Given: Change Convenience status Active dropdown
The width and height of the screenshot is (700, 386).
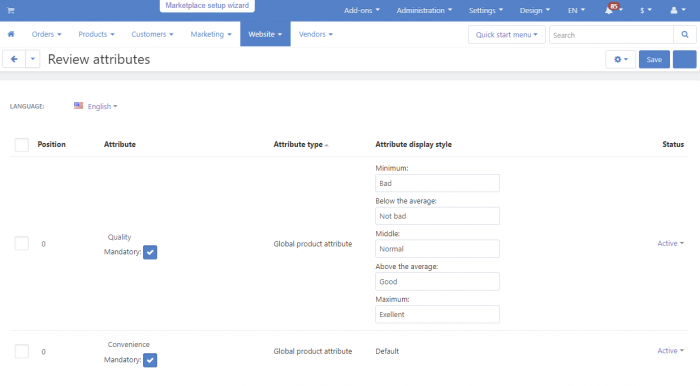Looking at the screenshot, I should click(x=670, y=351).
